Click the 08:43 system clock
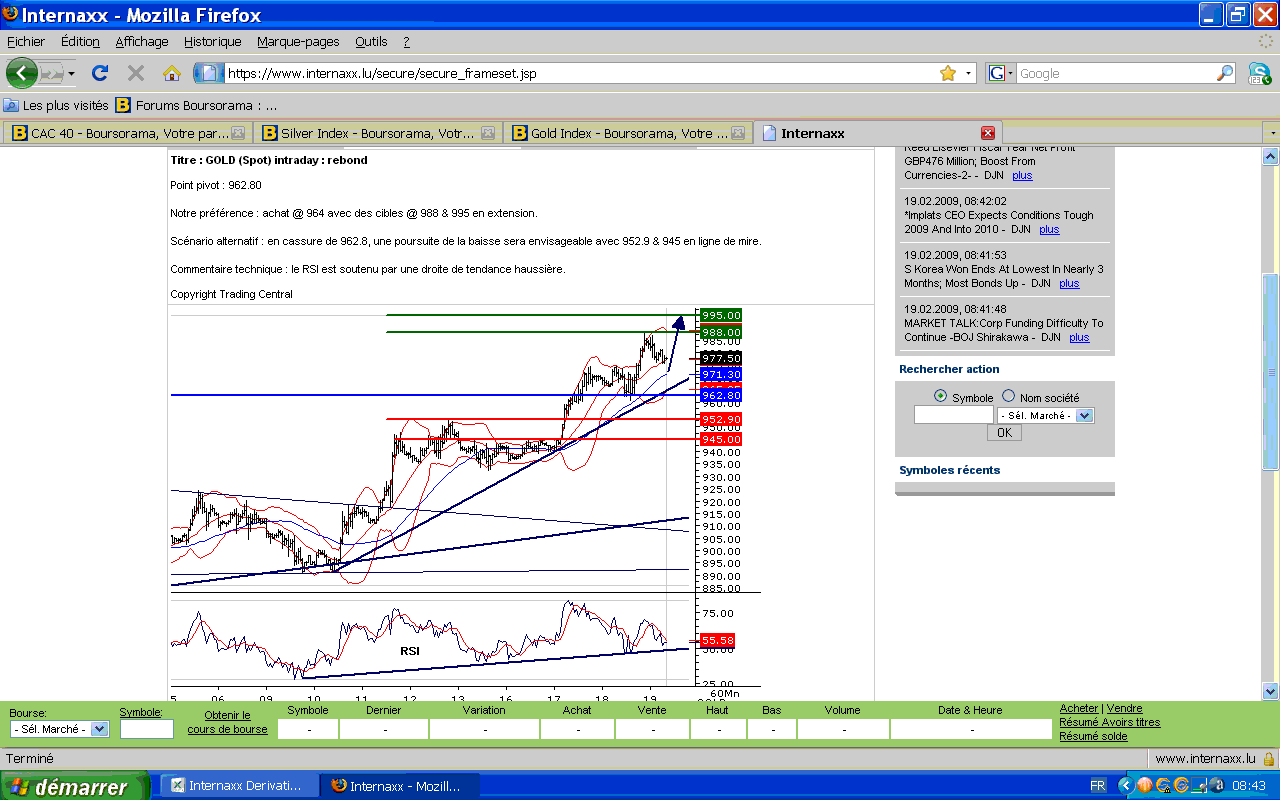 (x=1247, y=786)
